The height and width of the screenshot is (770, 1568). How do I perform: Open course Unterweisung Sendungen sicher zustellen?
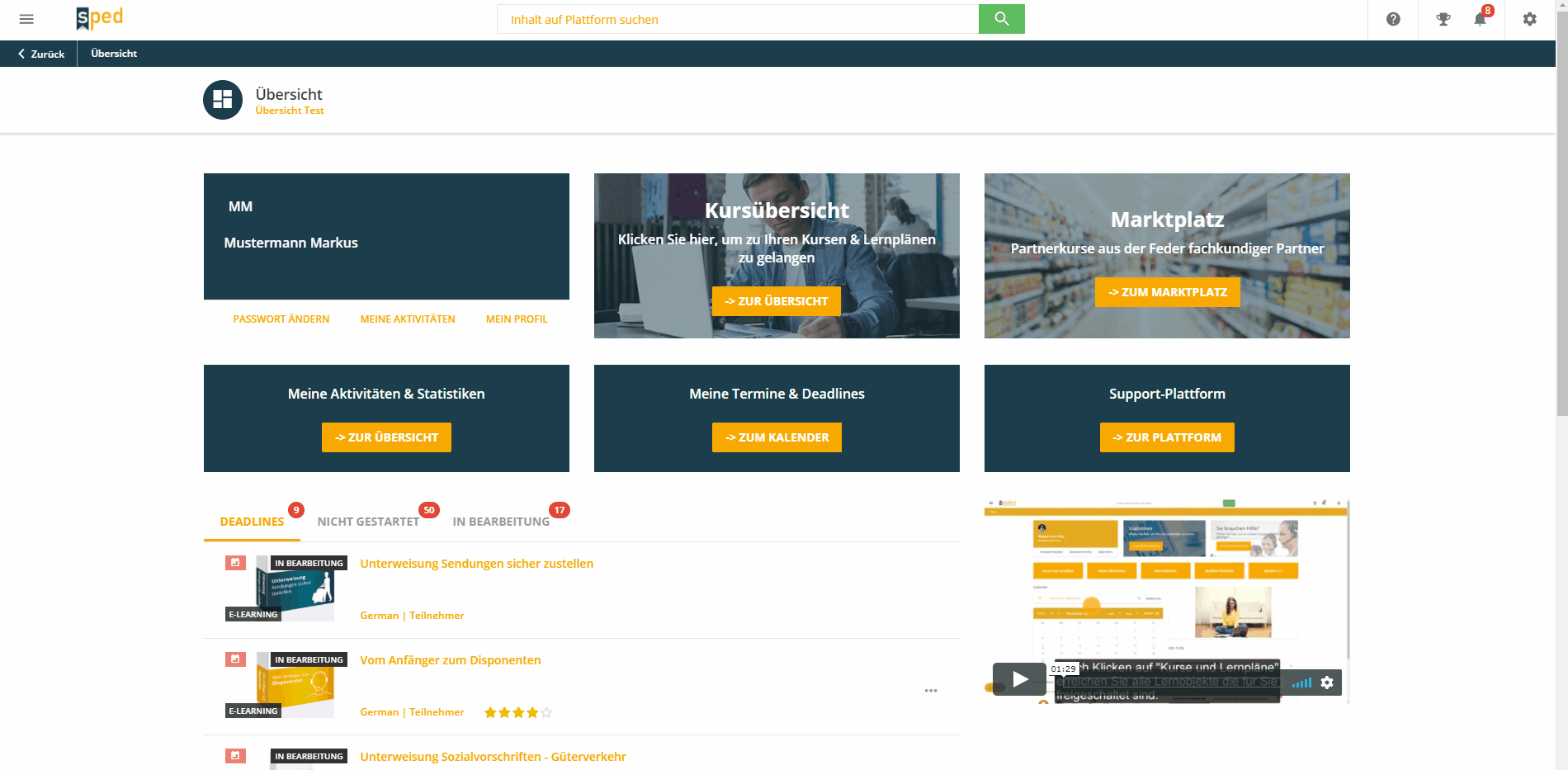[476, 564]
